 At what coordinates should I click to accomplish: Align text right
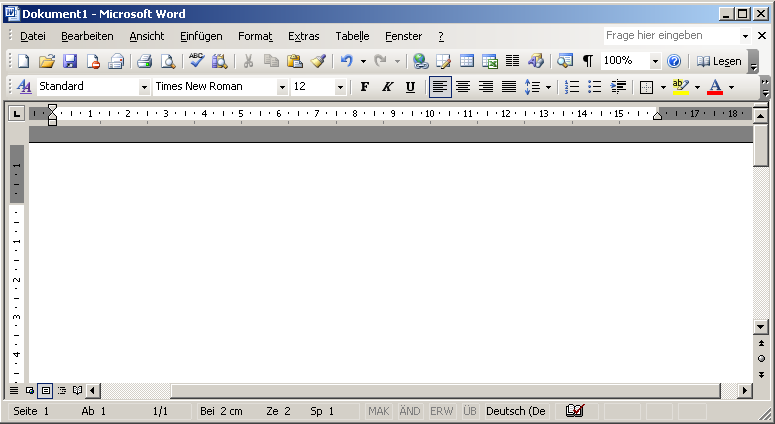pyautogui.click(x=486, y=87)
